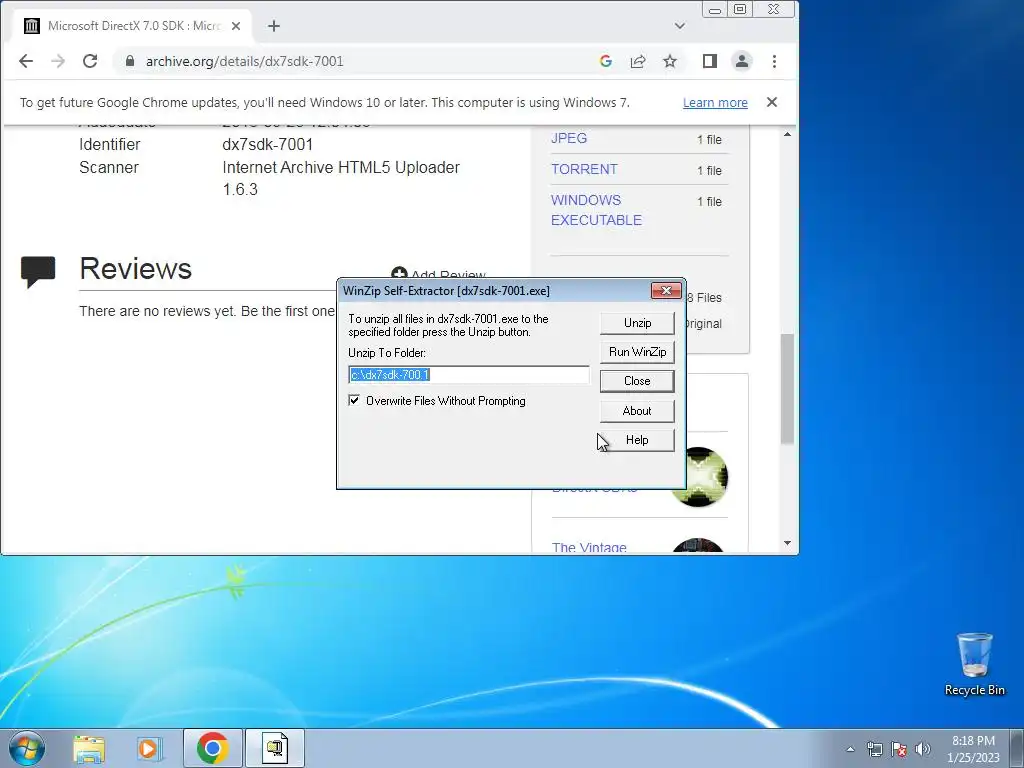This screenshot has height=768, width=1024.
Task: Minimize the Chrome window
Action: click(x=715, y=9)
